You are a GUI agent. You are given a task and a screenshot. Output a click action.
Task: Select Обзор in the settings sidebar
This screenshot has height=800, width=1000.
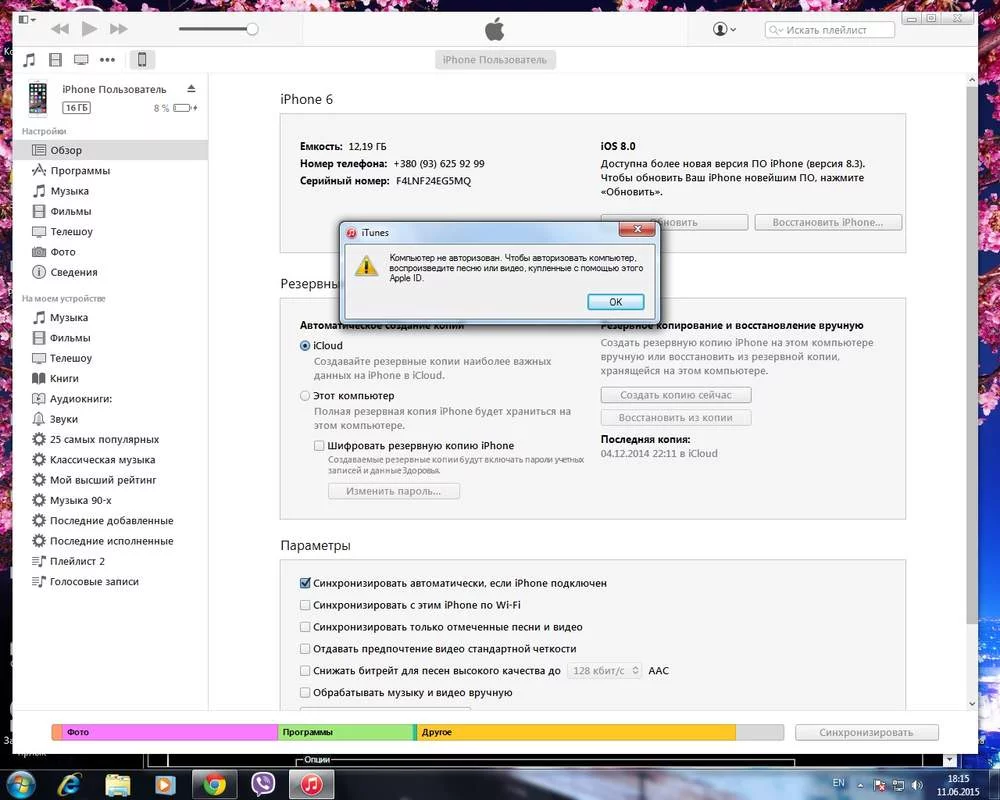coord(110,150)
